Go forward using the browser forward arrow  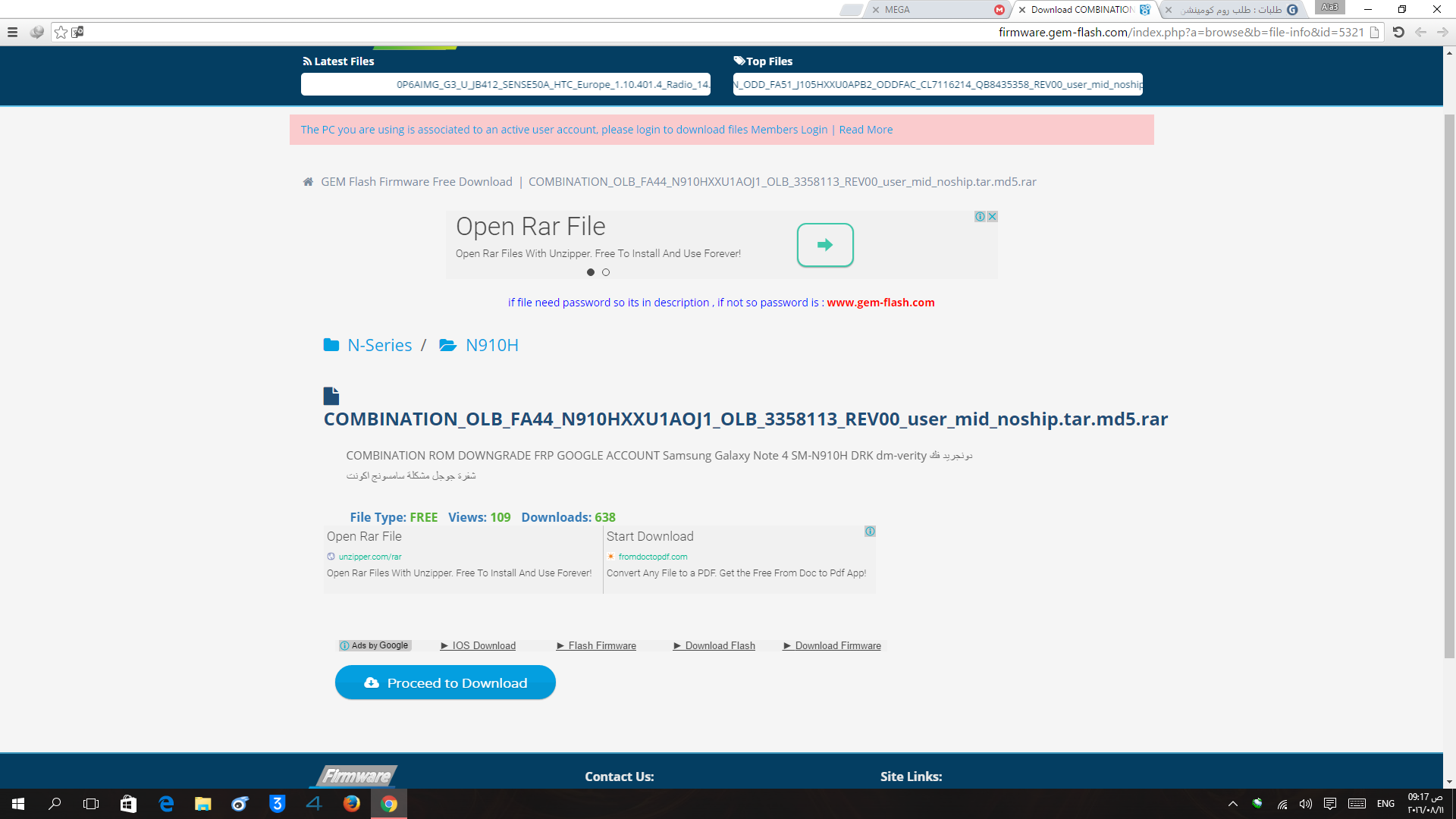tap(1442, 33)
